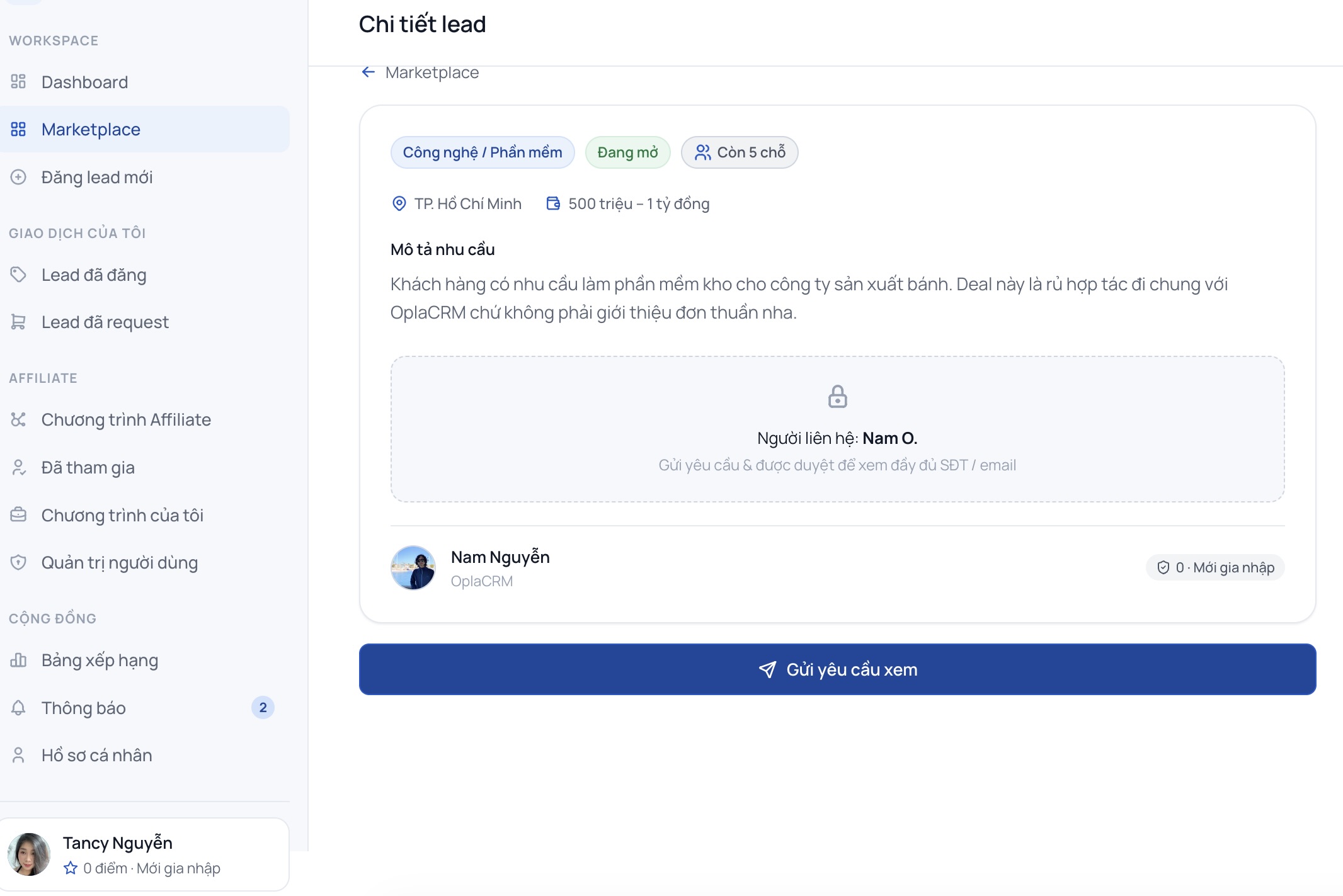The width and height of the screenshot is (1343, 896).
Task: Open Hồ sơ cá nhân from sidebar
Action: tap(145, 755)
